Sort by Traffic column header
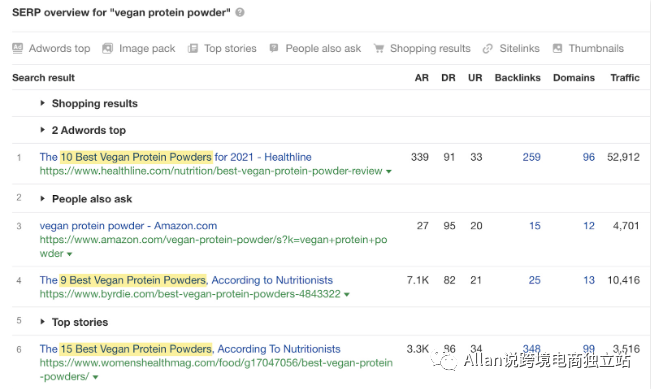The width and height of the screenshot is (651, 389). coord(624,78)
